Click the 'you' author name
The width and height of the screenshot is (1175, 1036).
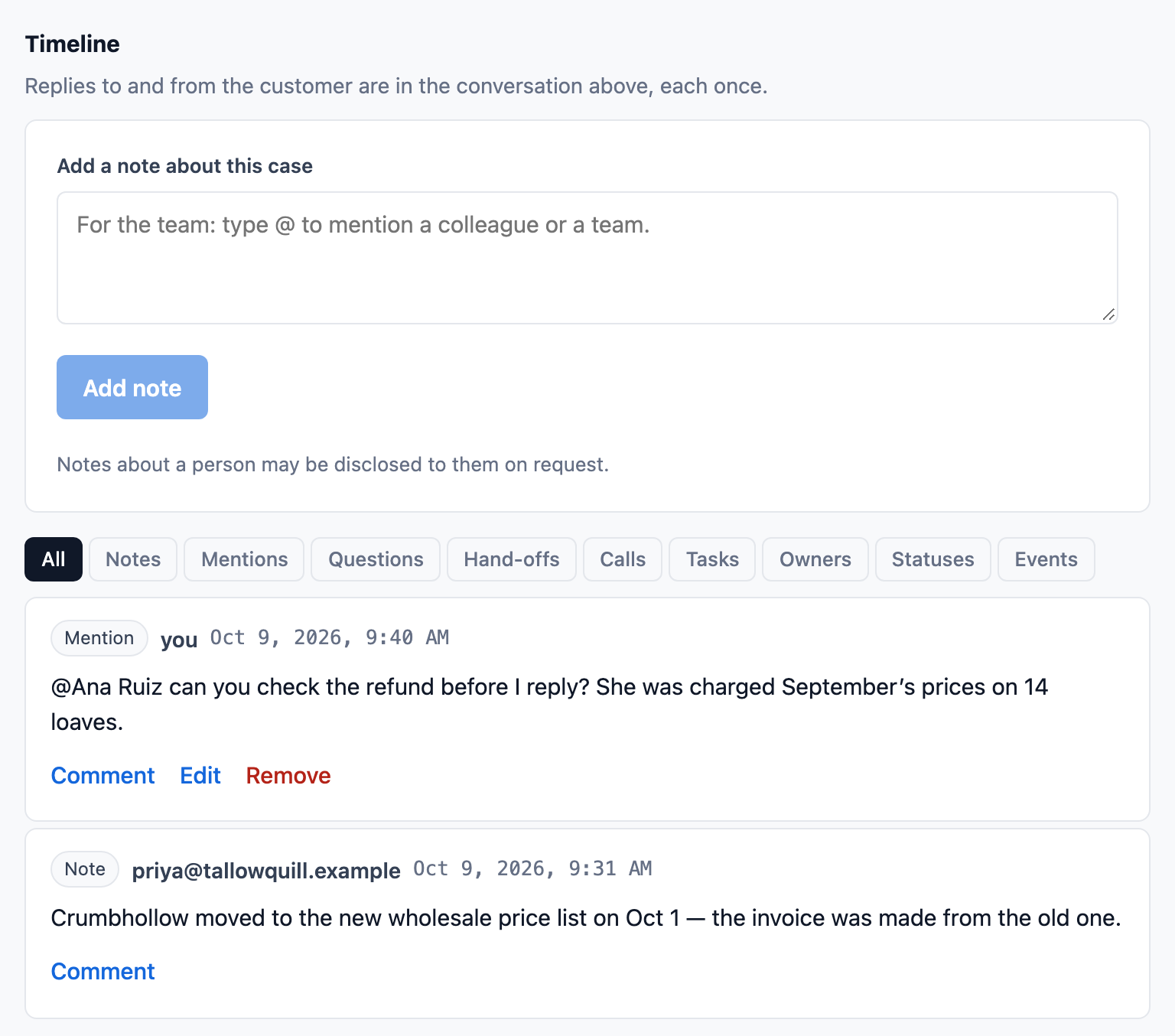click(x=179, y=640)
